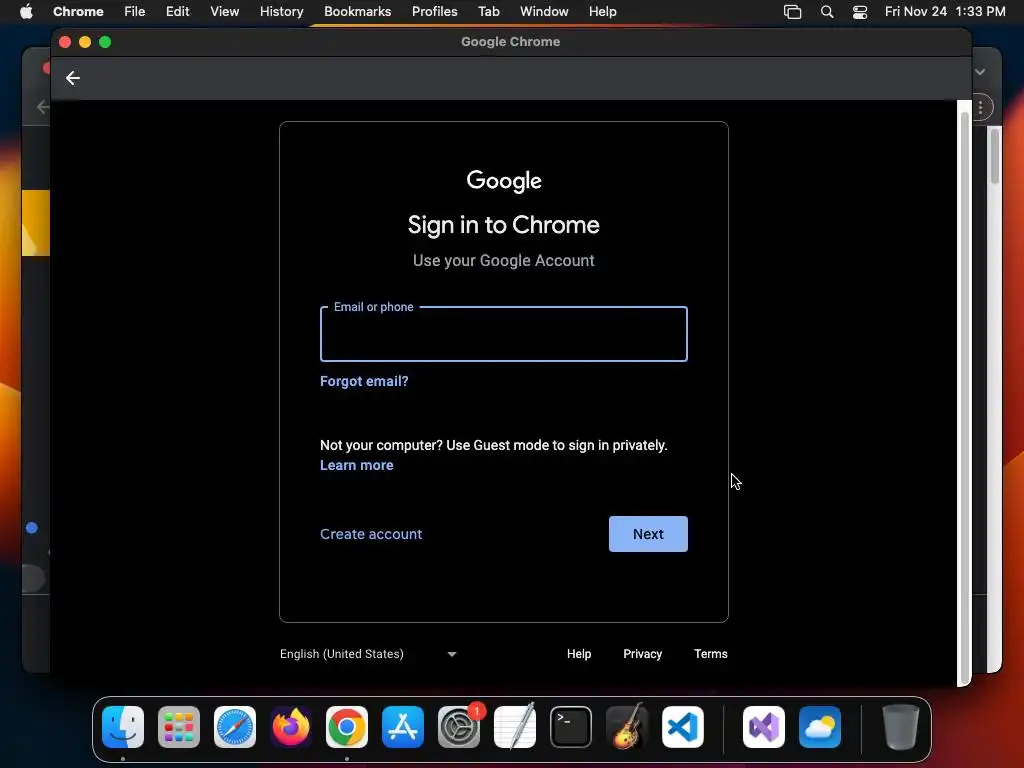Open the Trash from the Dock
This screenshot has height=768, width=1024.
(901, 727)
